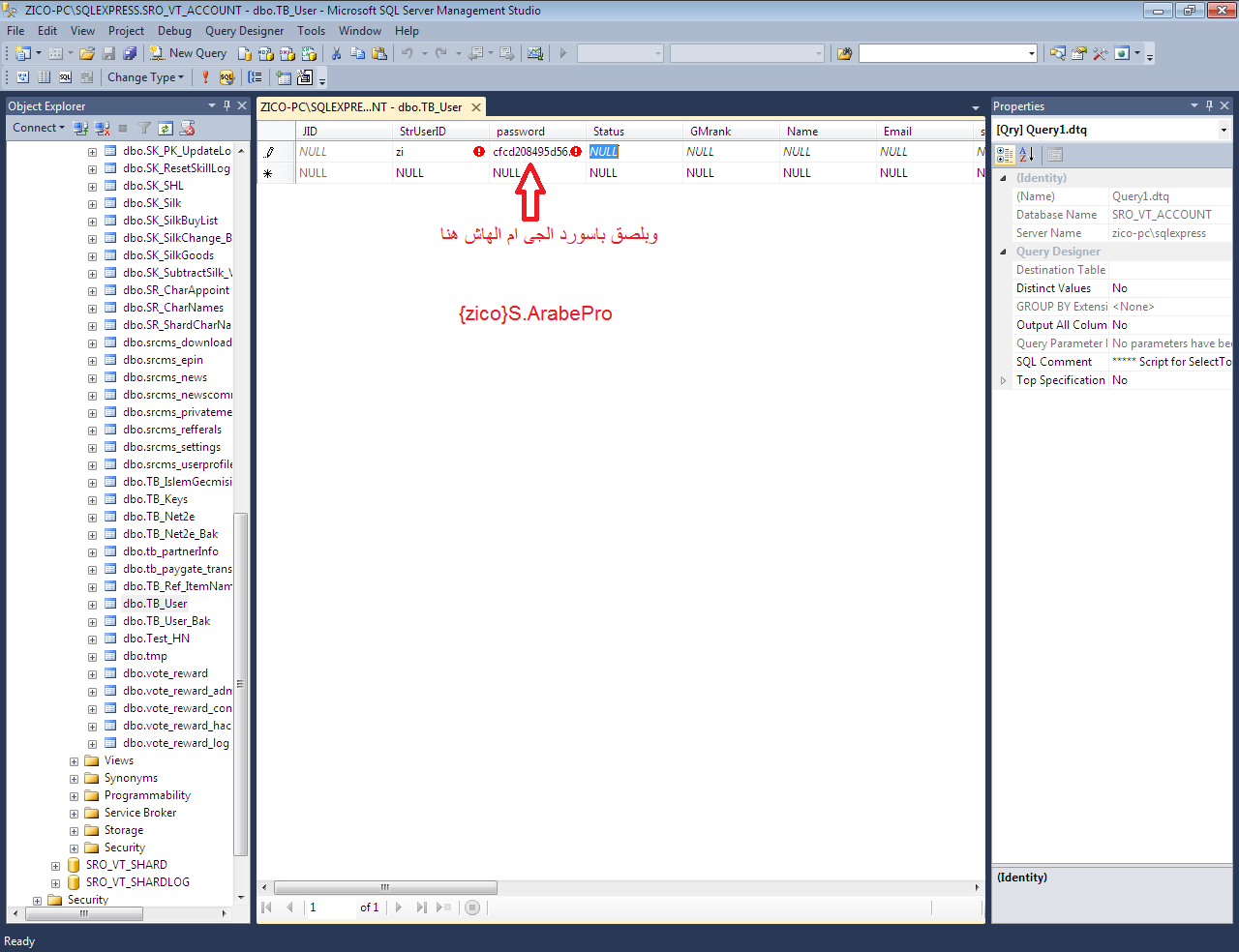Click the Connect Object Explorer icon
Screen dimensions: 1239x952
click(x=81, y=128)
